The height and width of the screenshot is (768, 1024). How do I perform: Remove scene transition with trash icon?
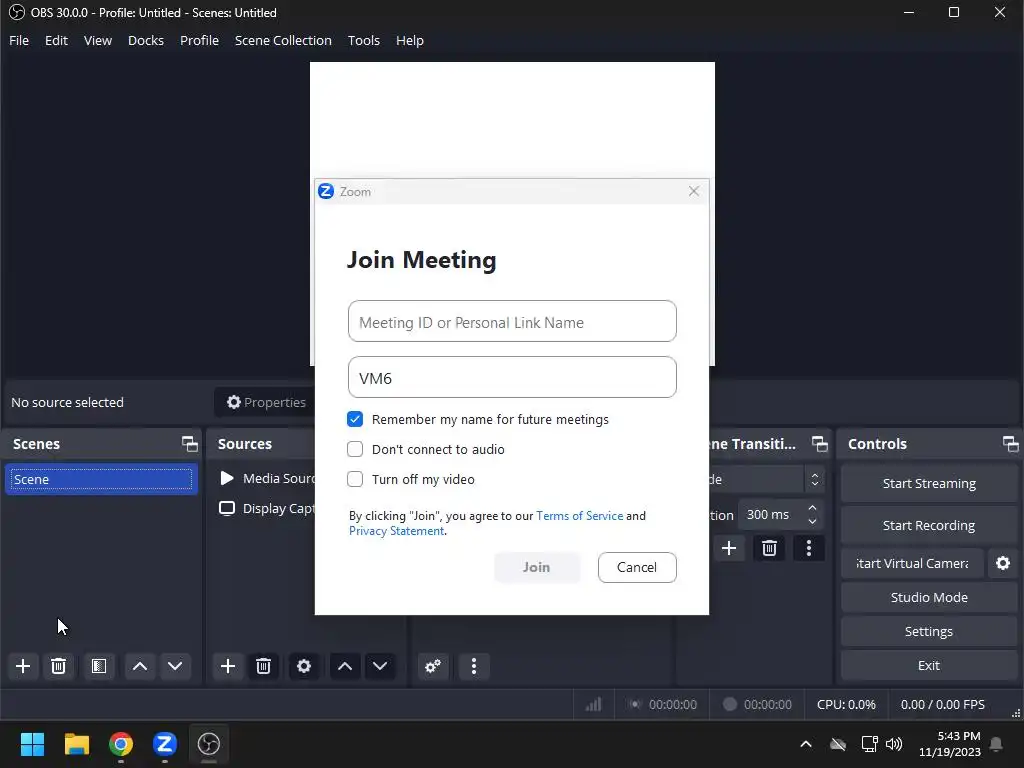point(769,548)
